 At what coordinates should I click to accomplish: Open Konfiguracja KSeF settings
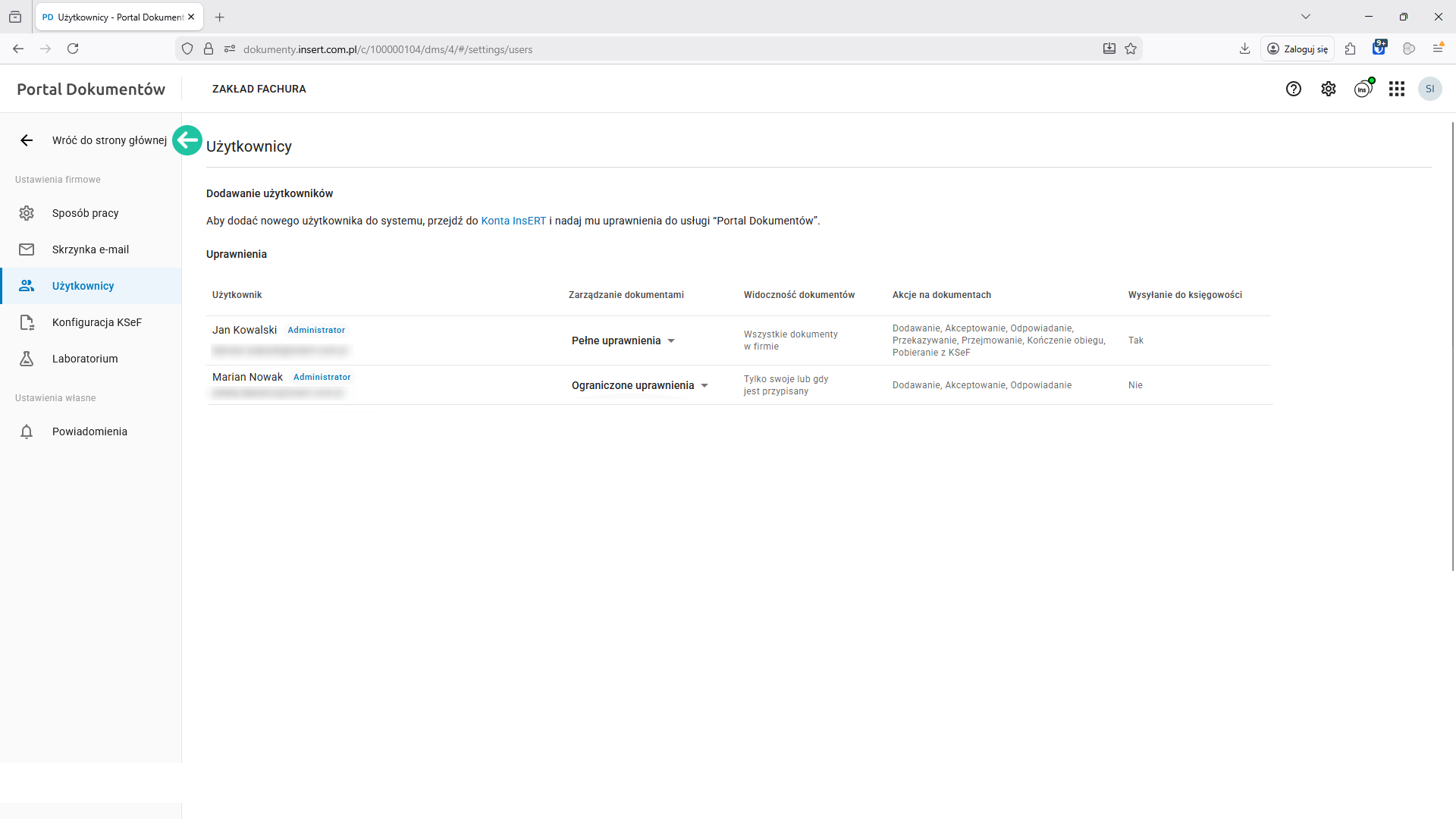click(x=96, y=322)
